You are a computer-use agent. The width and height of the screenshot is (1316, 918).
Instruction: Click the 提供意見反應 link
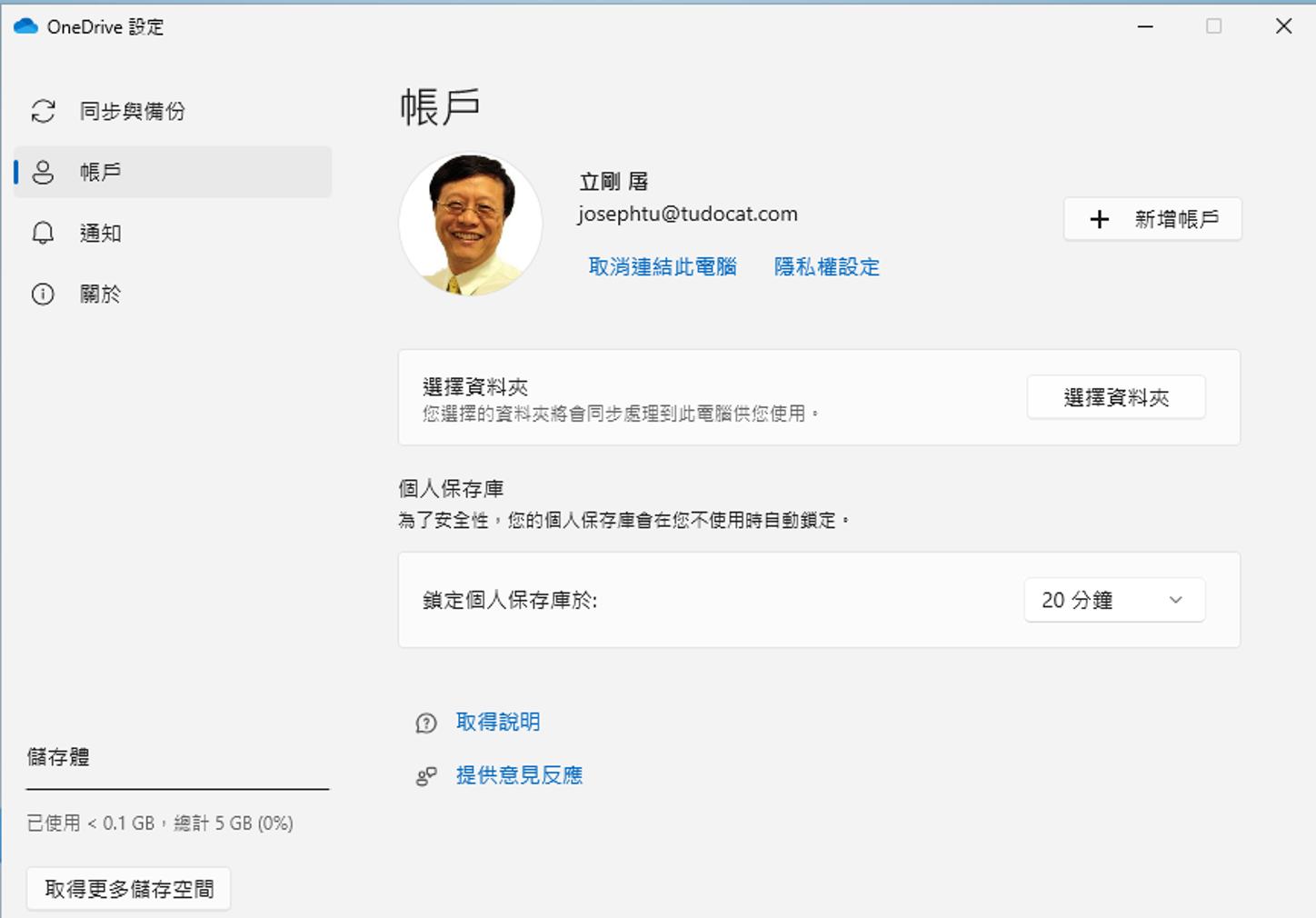click(519, 775)
